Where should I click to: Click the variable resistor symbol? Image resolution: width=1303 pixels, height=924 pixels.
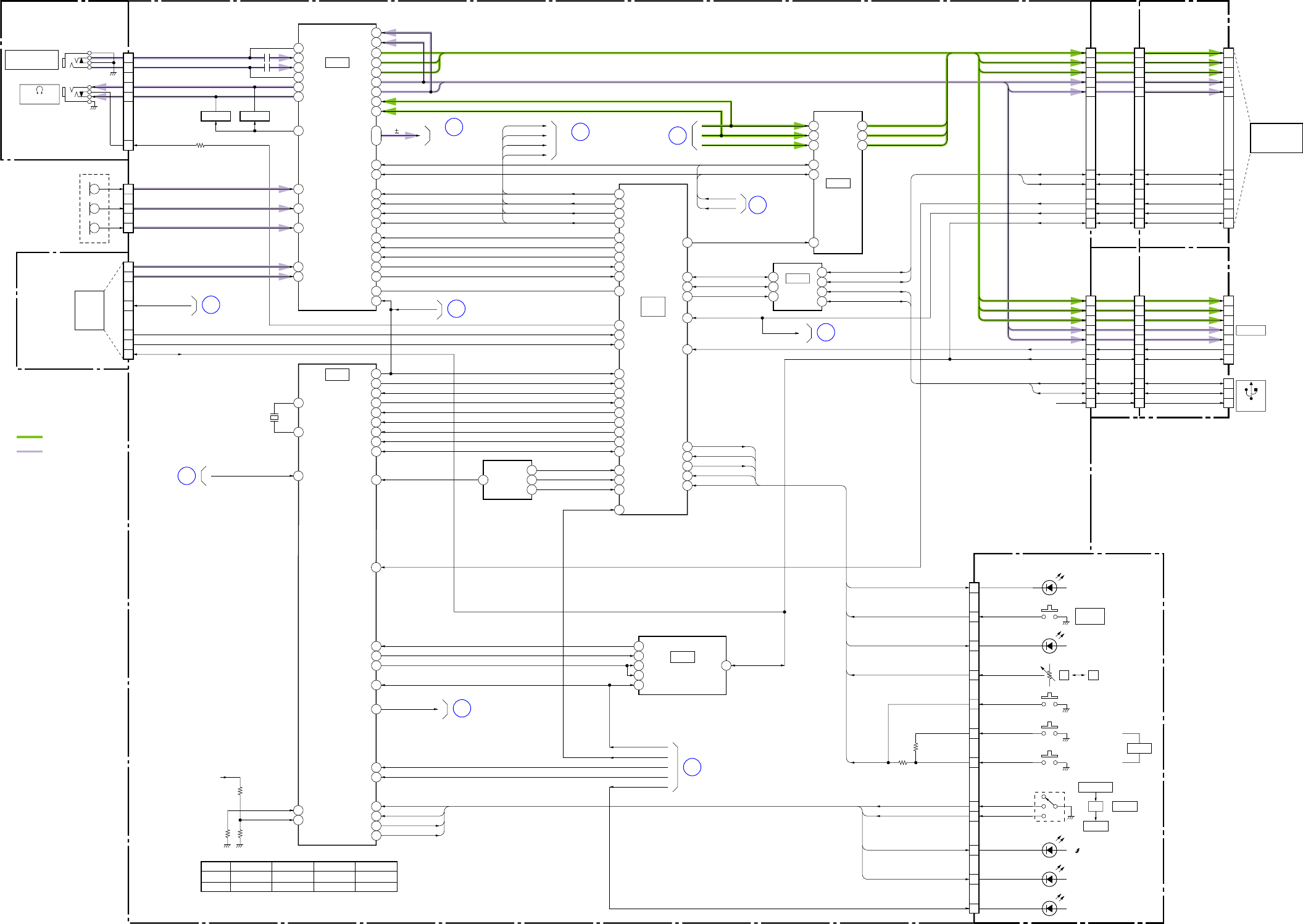(1048, 675)
